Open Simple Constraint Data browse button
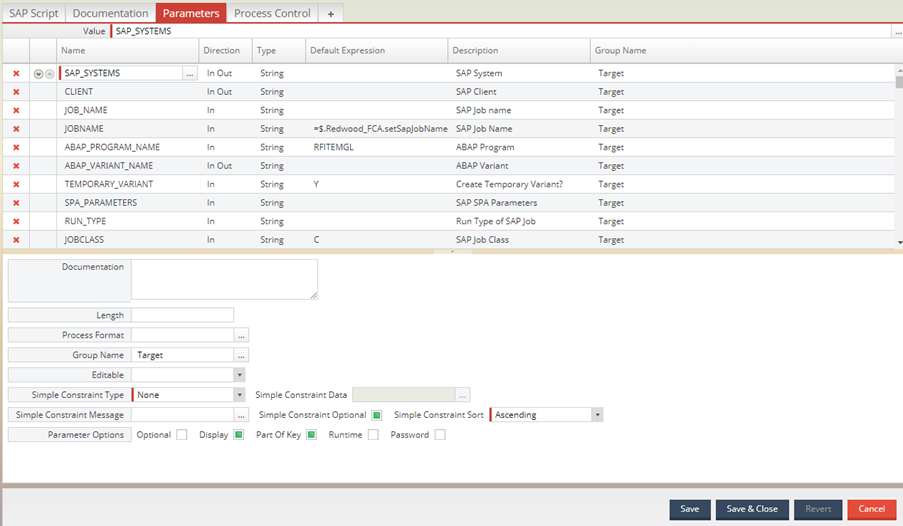Screen dimensions: 903x526 462,395
